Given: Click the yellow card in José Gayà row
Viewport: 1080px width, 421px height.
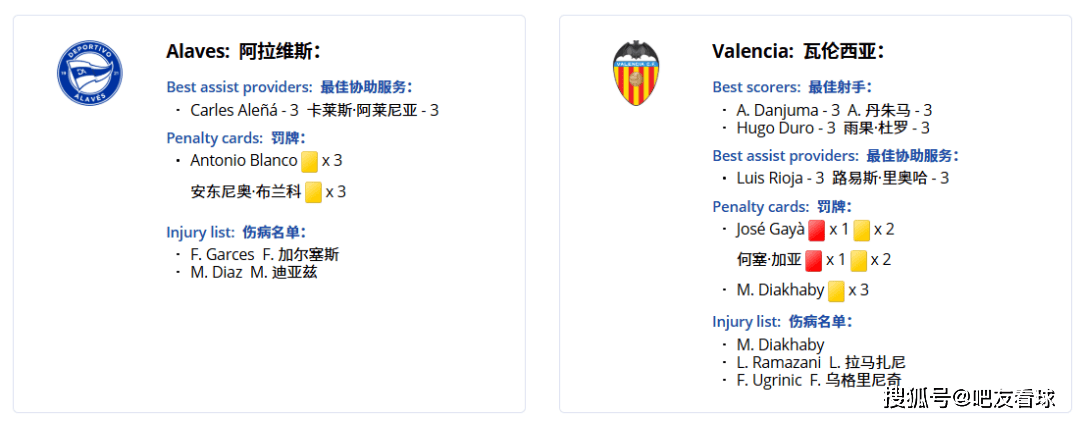Looking at the screenshot, I should pyautogui.click(x=861, y=230).
